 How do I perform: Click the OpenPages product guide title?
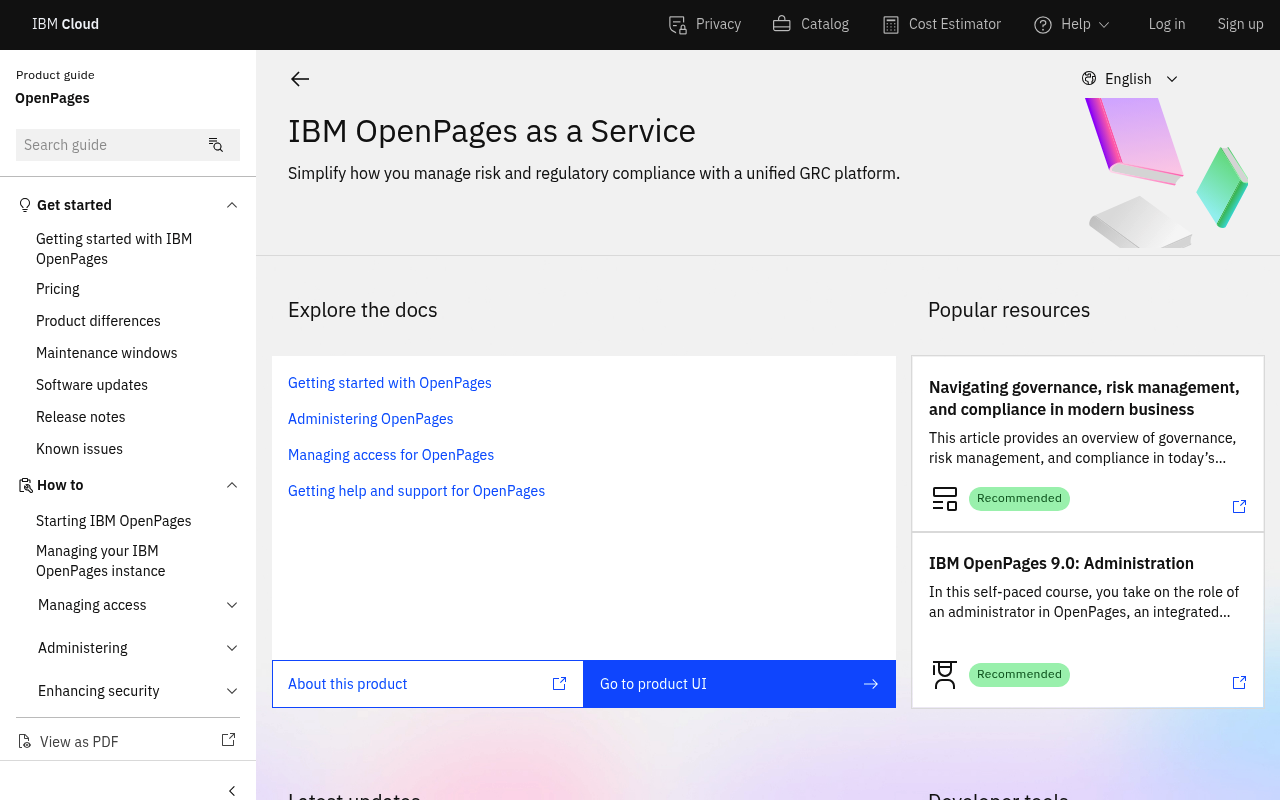click(x=52, y=98)
